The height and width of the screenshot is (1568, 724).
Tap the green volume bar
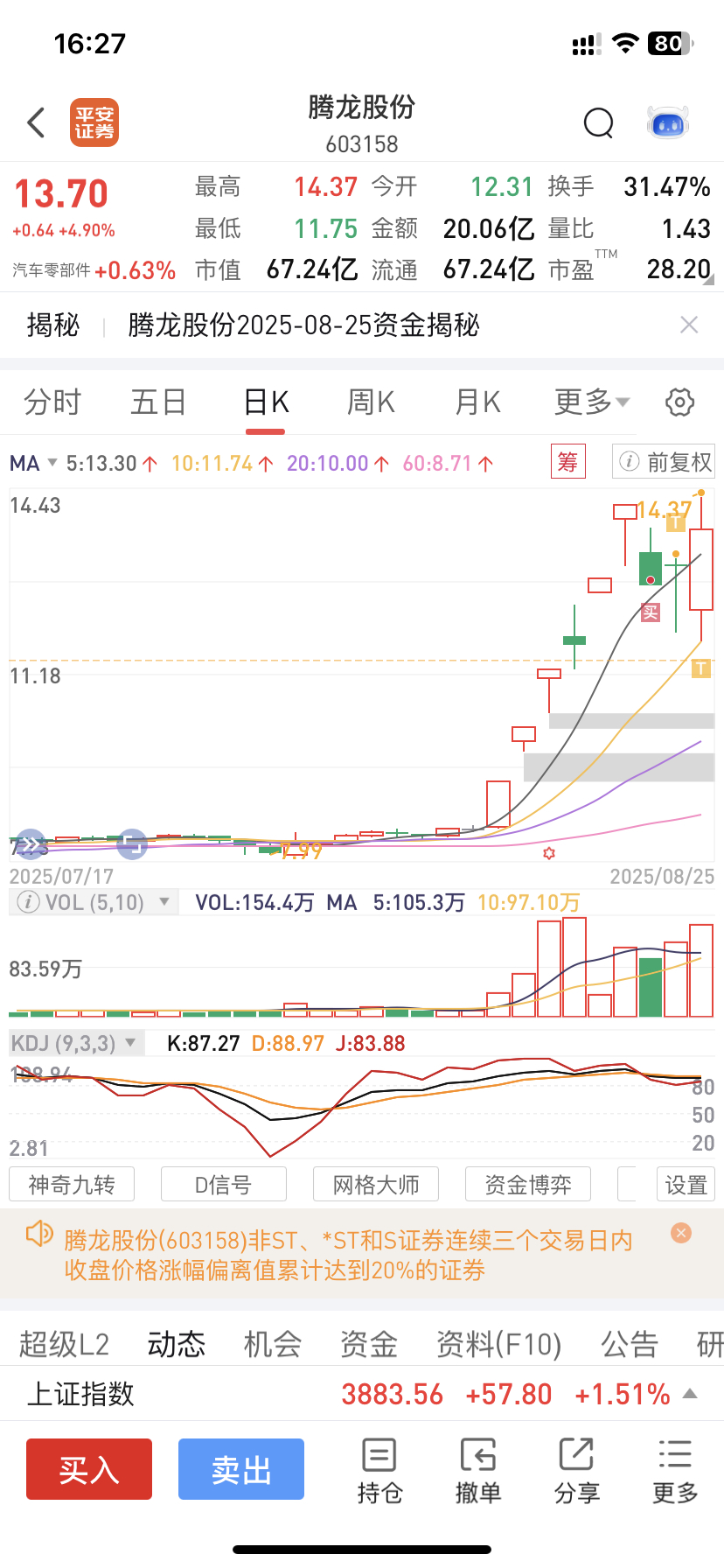pos(651,987)
